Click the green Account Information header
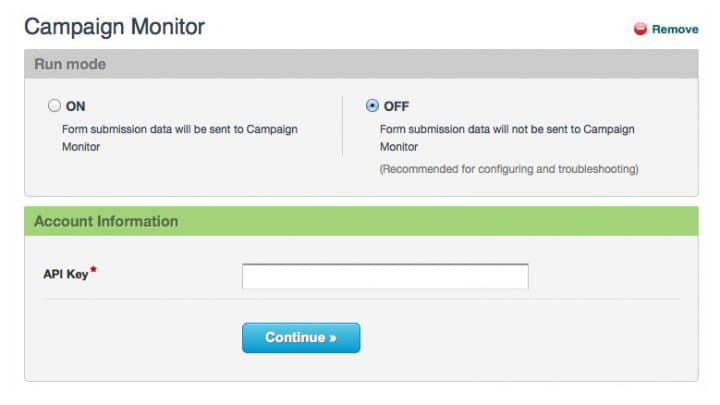 pyautogui.click(x=361, y=221)
